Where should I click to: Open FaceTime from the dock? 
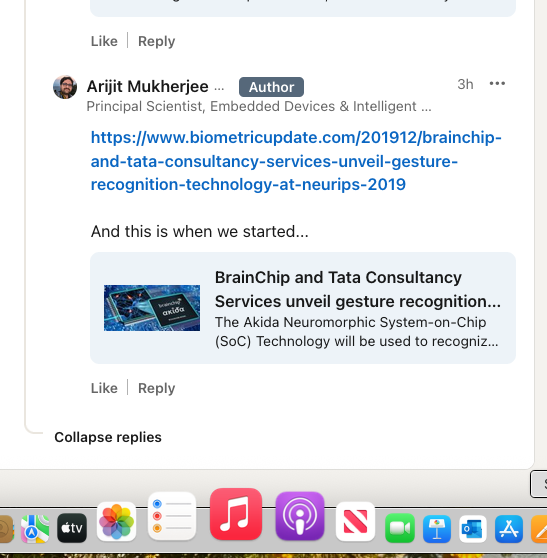[400, 528]
